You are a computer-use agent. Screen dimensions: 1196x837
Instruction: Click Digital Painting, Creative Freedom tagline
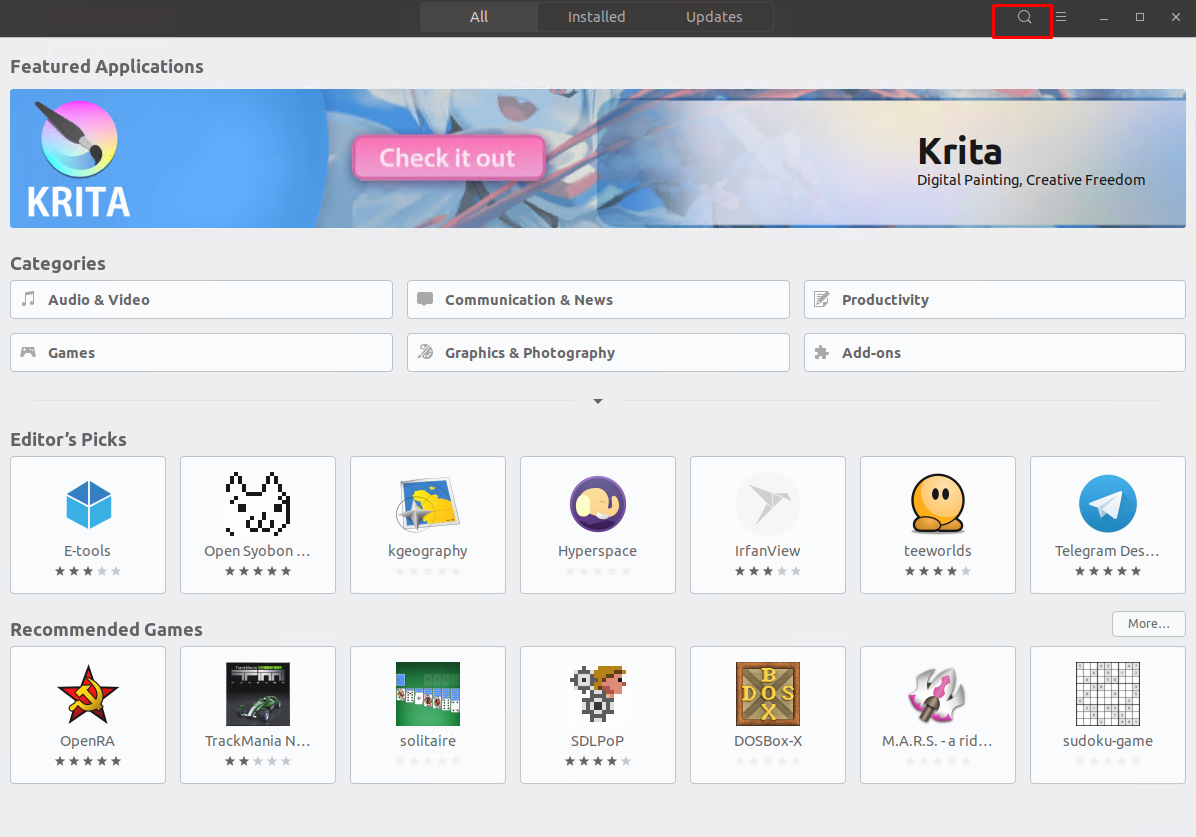[1031, 180]
